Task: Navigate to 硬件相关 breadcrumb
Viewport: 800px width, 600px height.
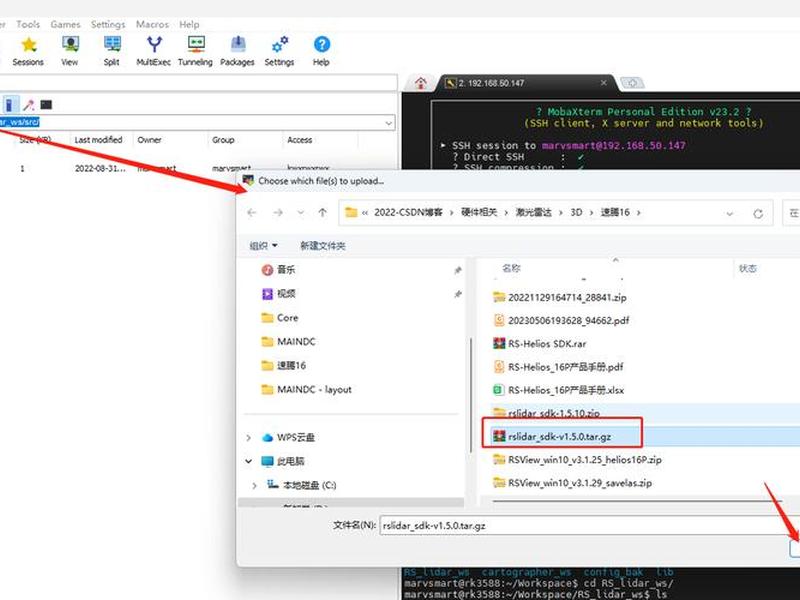Action: pos(479,213)
